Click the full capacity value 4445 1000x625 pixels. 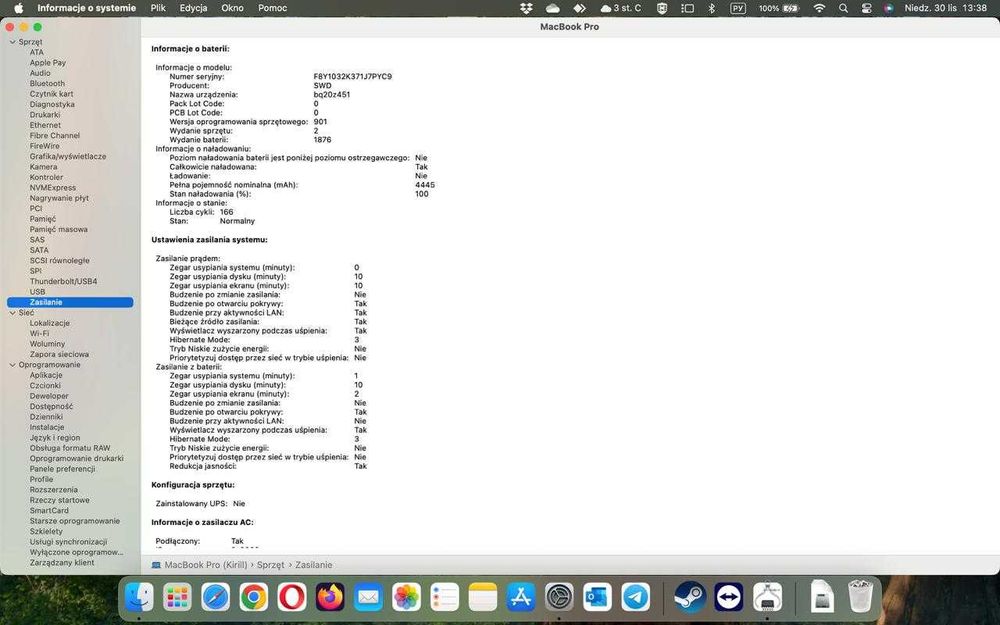425,185
